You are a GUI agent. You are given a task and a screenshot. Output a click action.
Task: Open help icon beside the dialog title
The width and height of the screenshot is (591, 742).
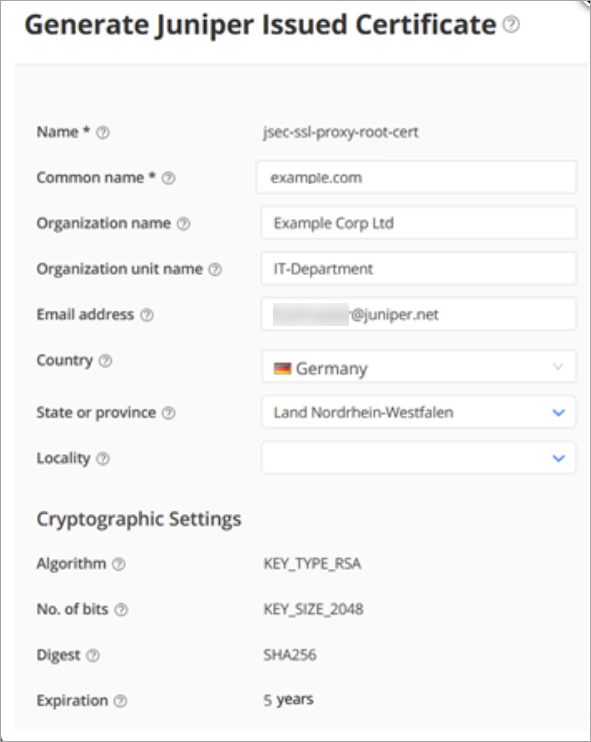[511, 24]
